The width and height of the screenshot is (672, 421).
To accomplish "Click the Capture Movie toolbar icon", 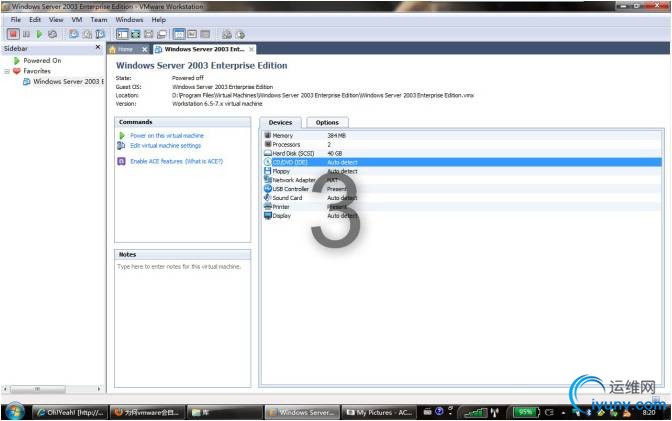I will pyautogui.click(x=240, y=34).
